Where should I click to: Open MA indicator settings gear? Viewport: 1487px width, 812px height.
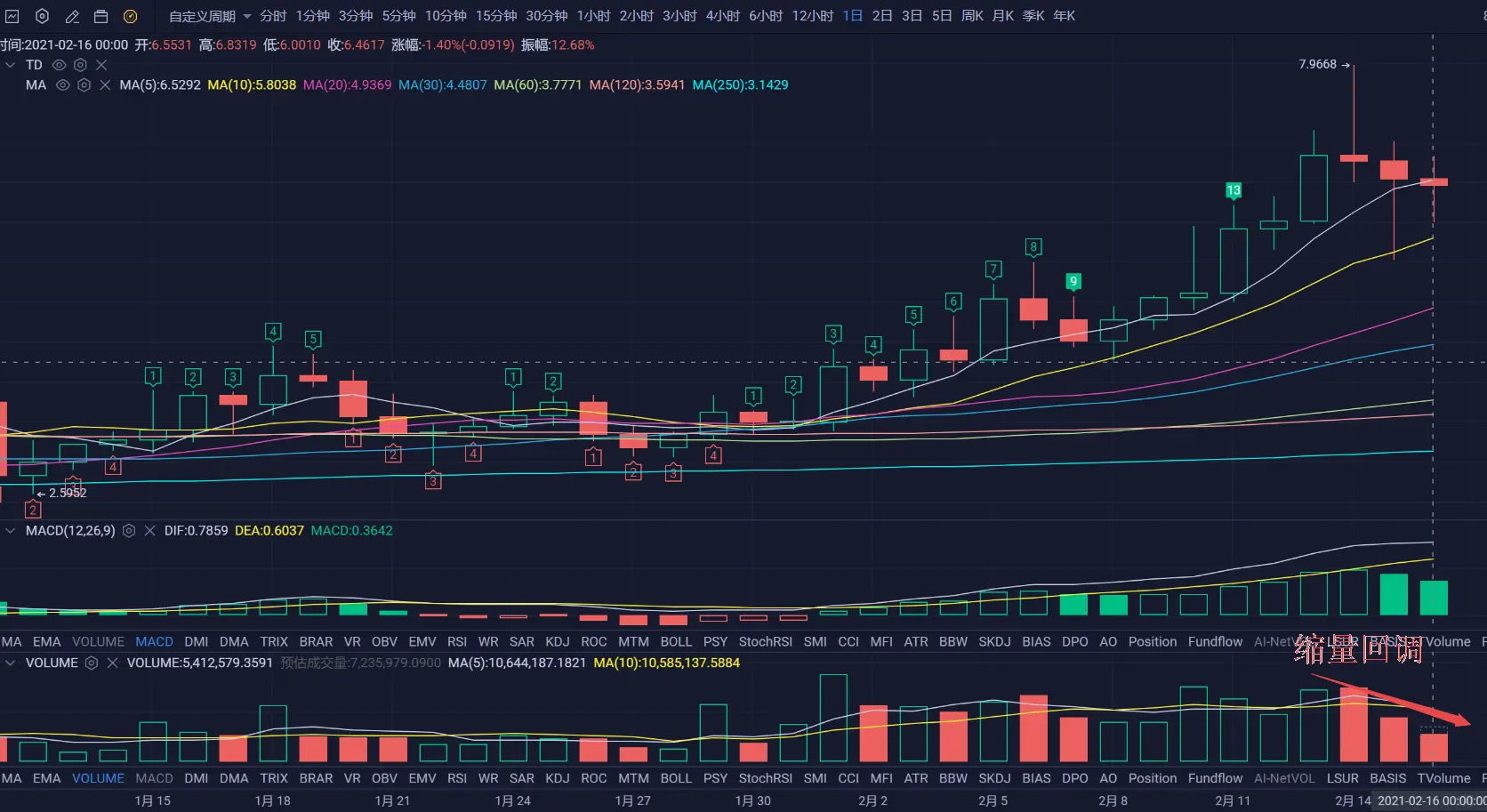point(84,85)
